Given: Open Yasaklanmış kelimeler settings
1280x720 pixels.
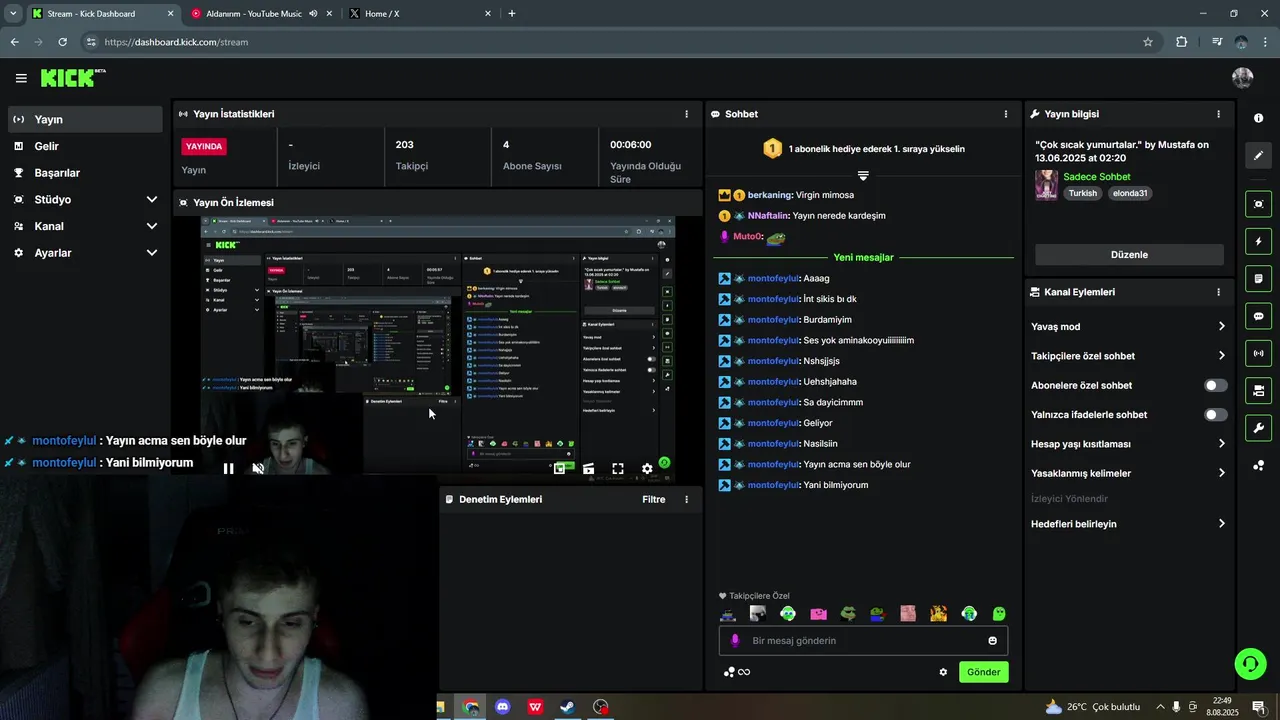Looking at the screenshot, I should tap(1128, 473).
